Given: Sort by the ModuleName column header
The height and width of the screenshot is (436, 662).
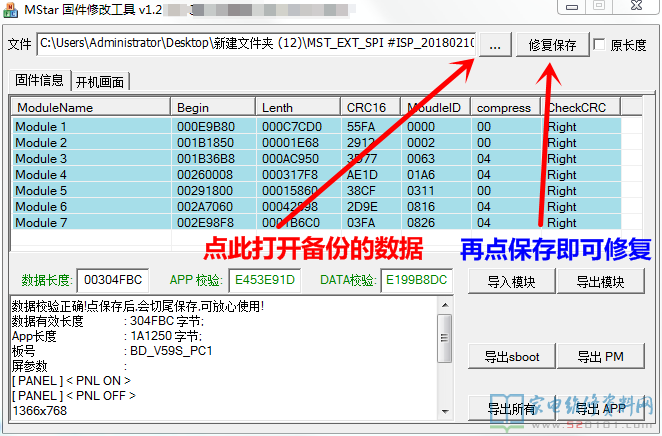Looking at the screenshot, I should pyautogui.click(x=90, y=107).
